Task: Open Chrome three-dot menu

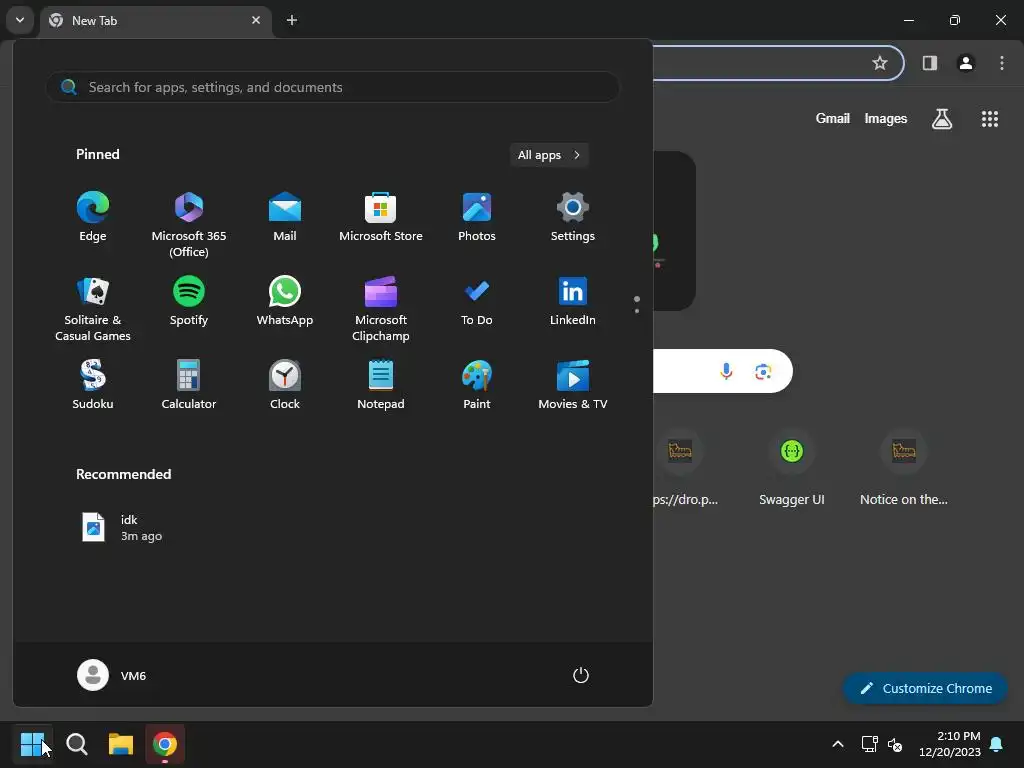Action: tap(1002, 63)
